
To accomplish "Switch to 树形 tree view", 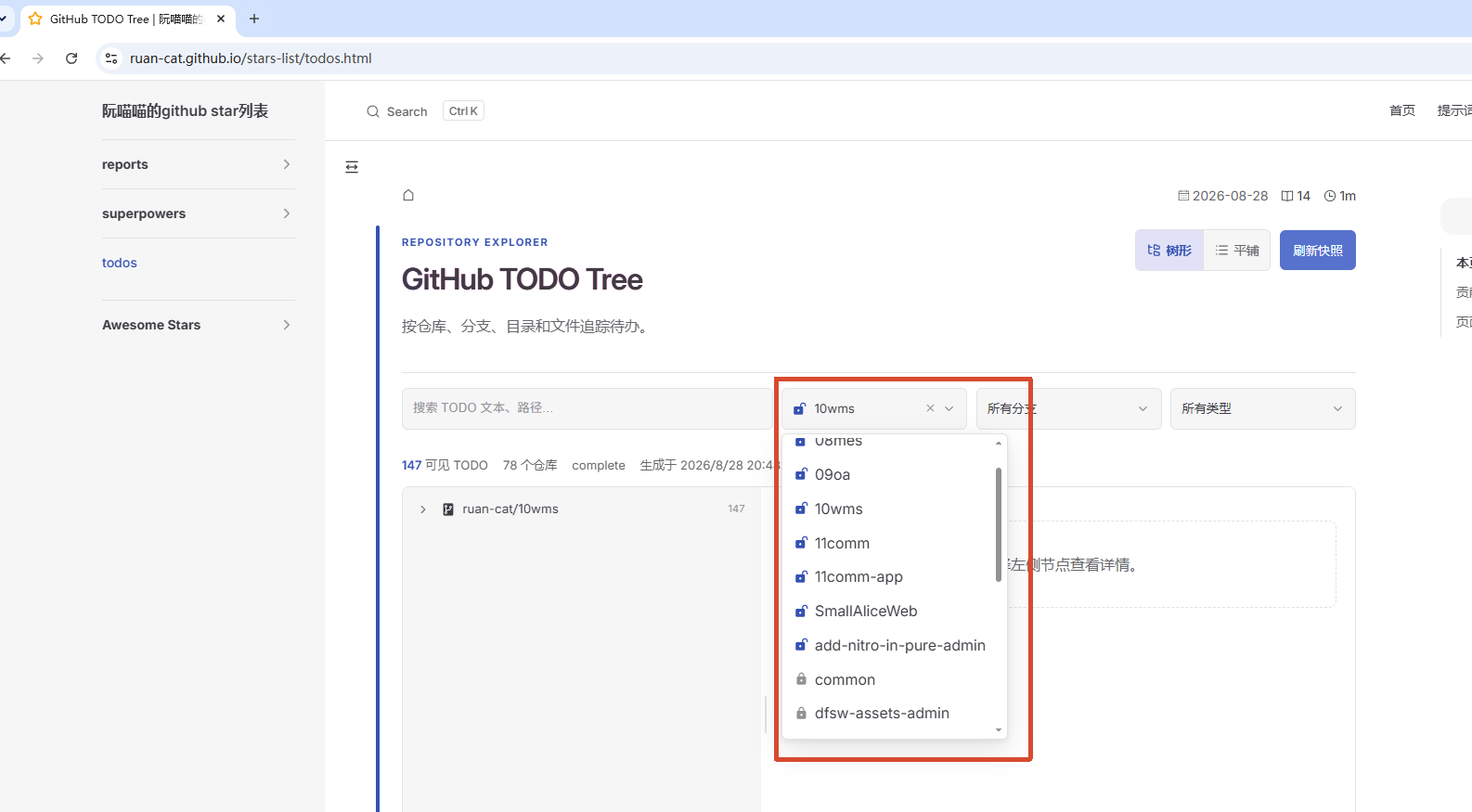I will click(x=1169, y=251).
